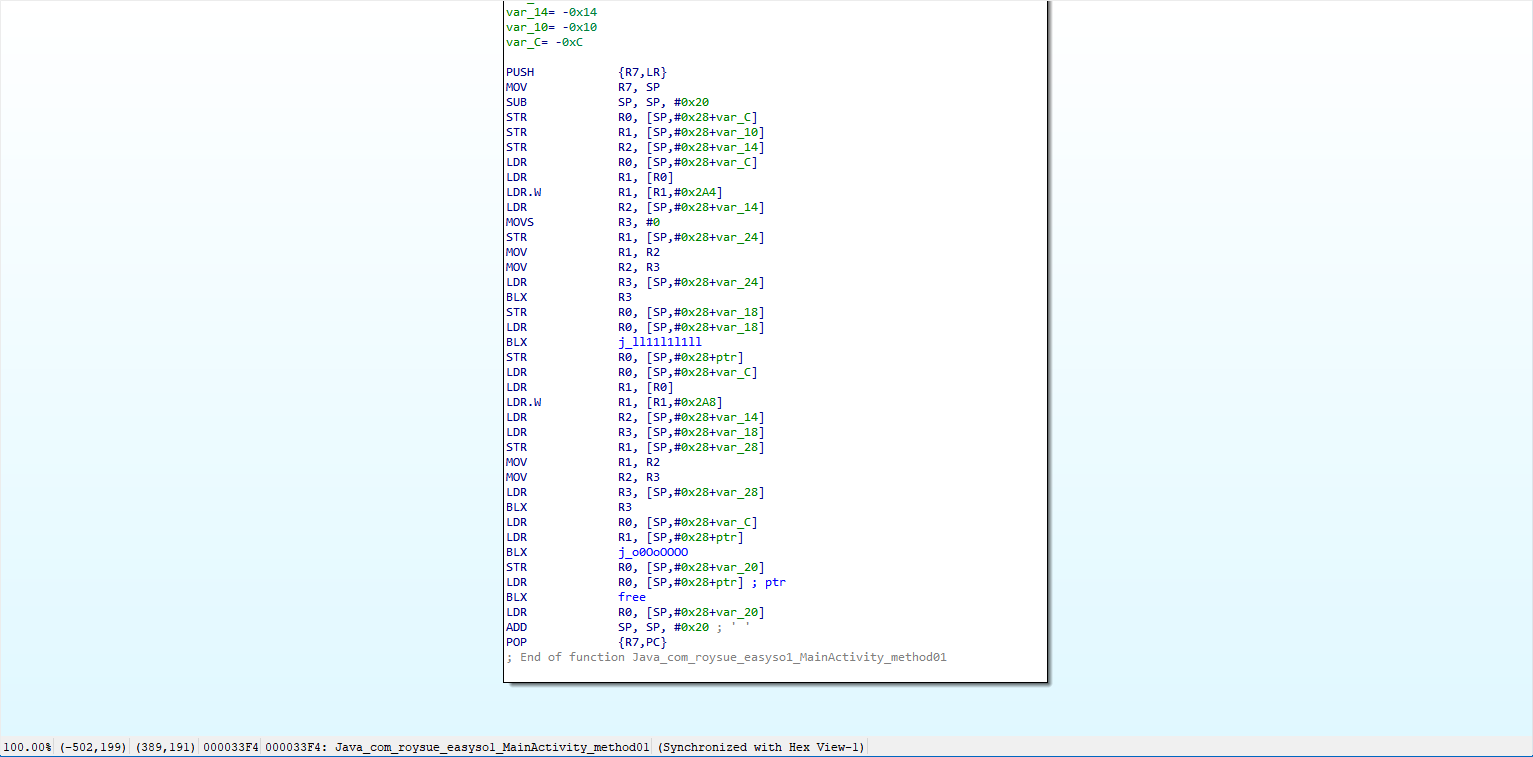Select the STR R0, [SP,#0x28+ptr] line
This screenshot has height=757, width=1533.
point(625,357)
